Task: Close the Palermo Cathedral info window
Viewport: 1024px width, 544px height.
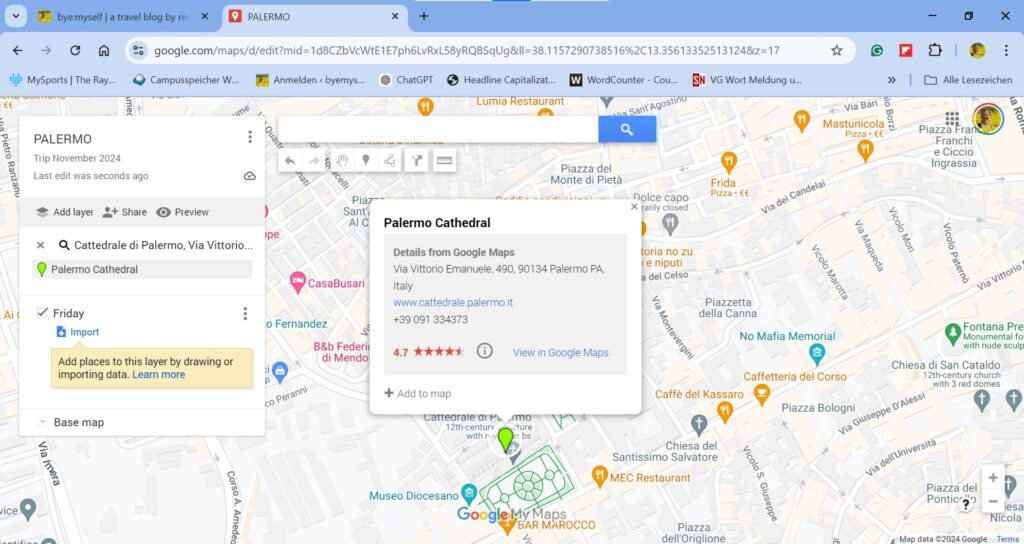Action: 634,206
